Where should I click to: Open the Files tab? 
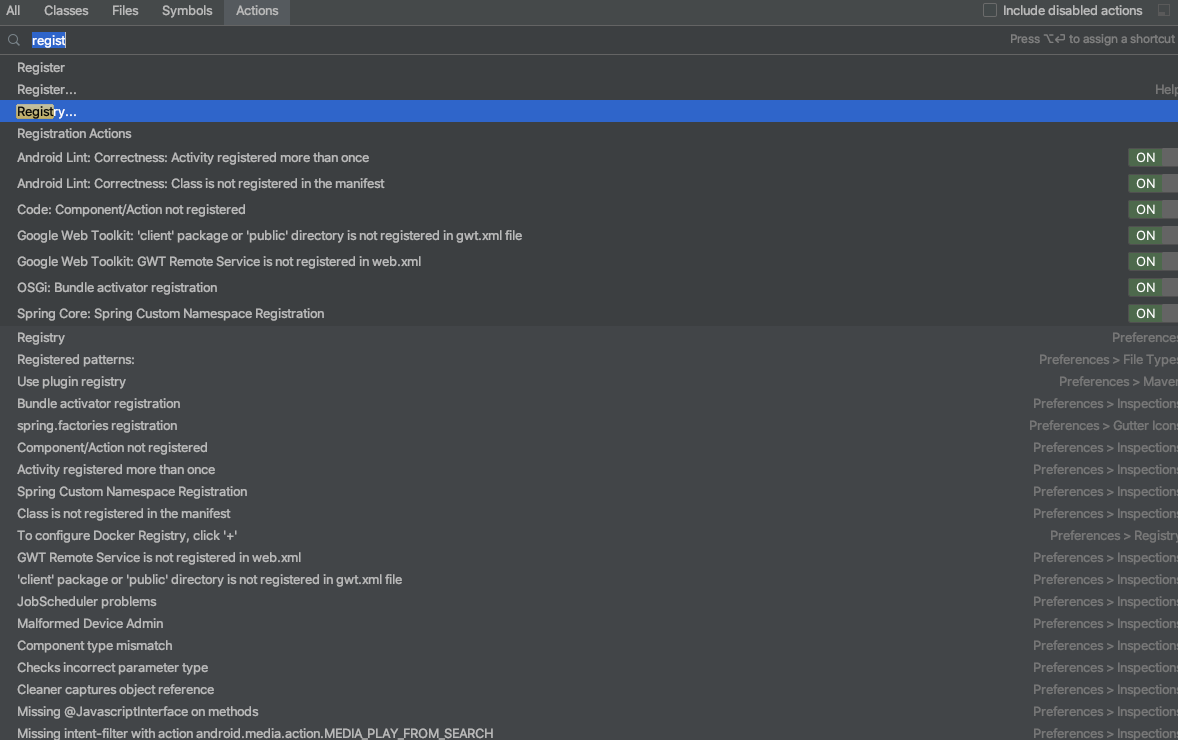[125, 11]
